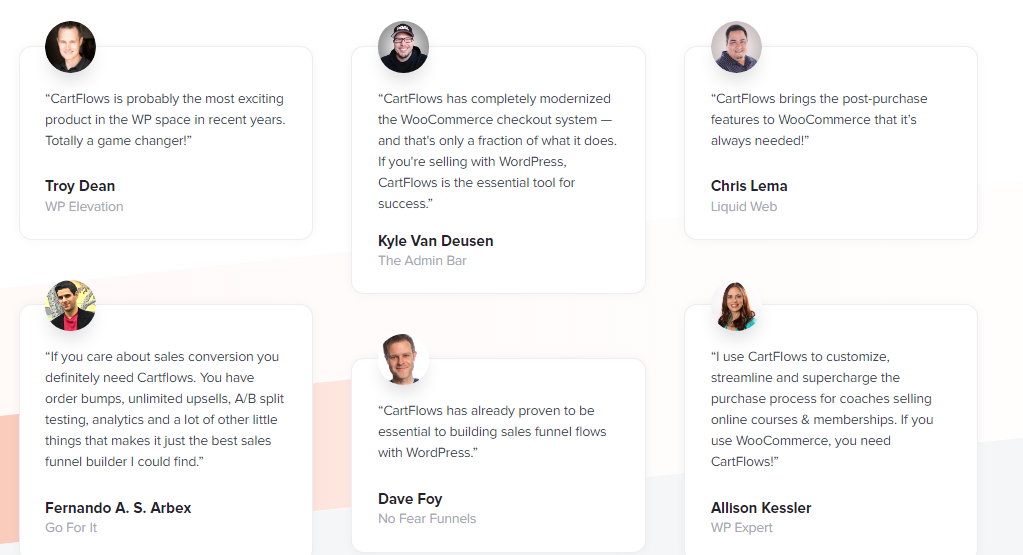Click Troy Dean's avatar photo
This screenshot has width=1023, height=555.
point(70,47)
